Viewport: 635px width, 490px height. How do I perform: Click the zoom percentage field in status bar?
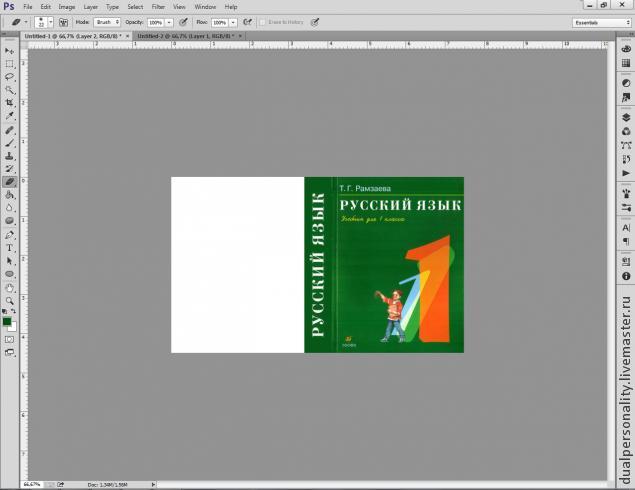coord(33,484)
